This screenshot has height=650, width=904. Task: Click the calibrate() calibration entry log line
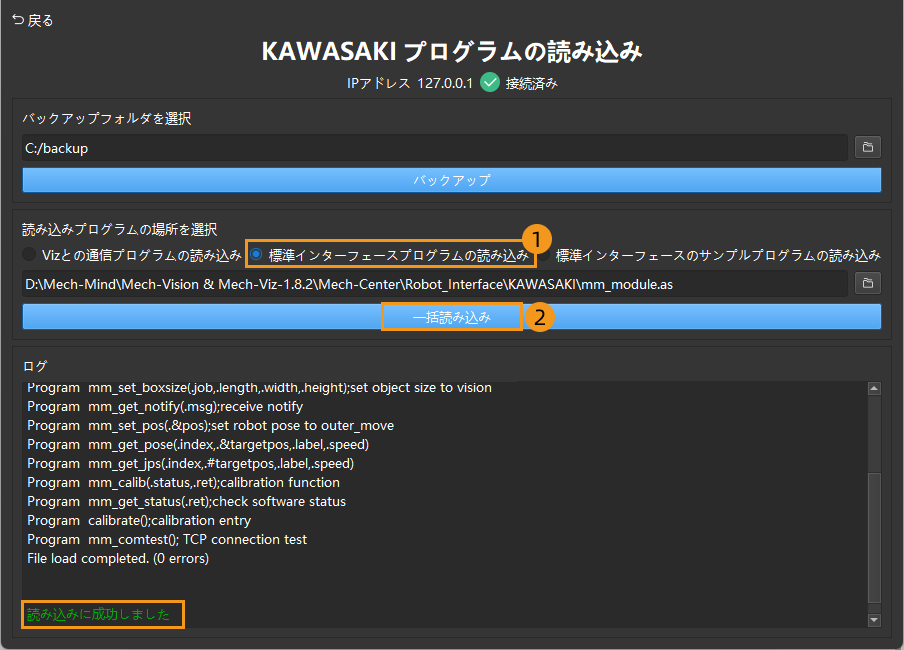[139, 520]
